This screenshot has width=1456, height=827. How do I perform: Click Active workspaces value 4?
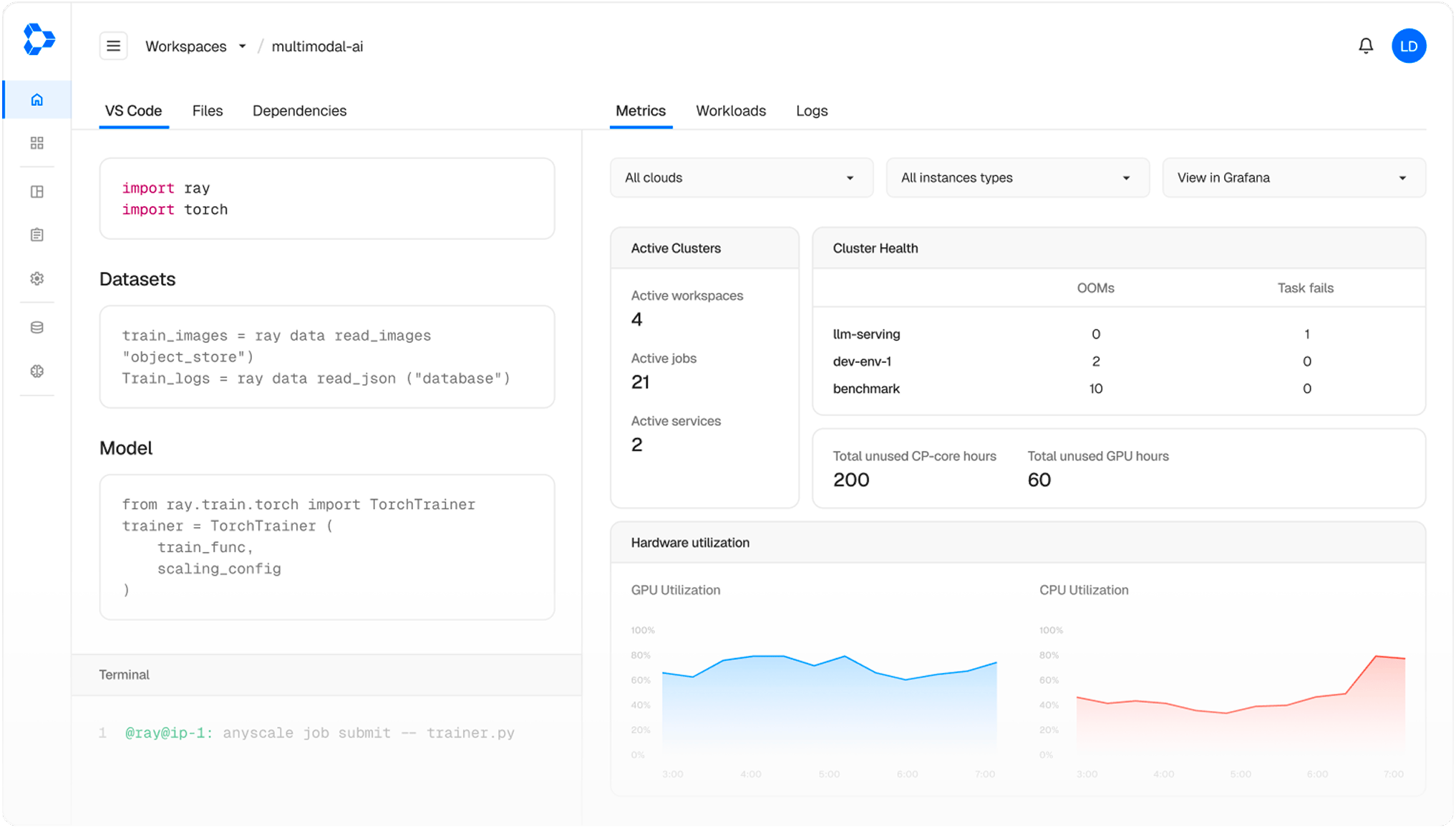pyautogui.click(x=636, y=319)
